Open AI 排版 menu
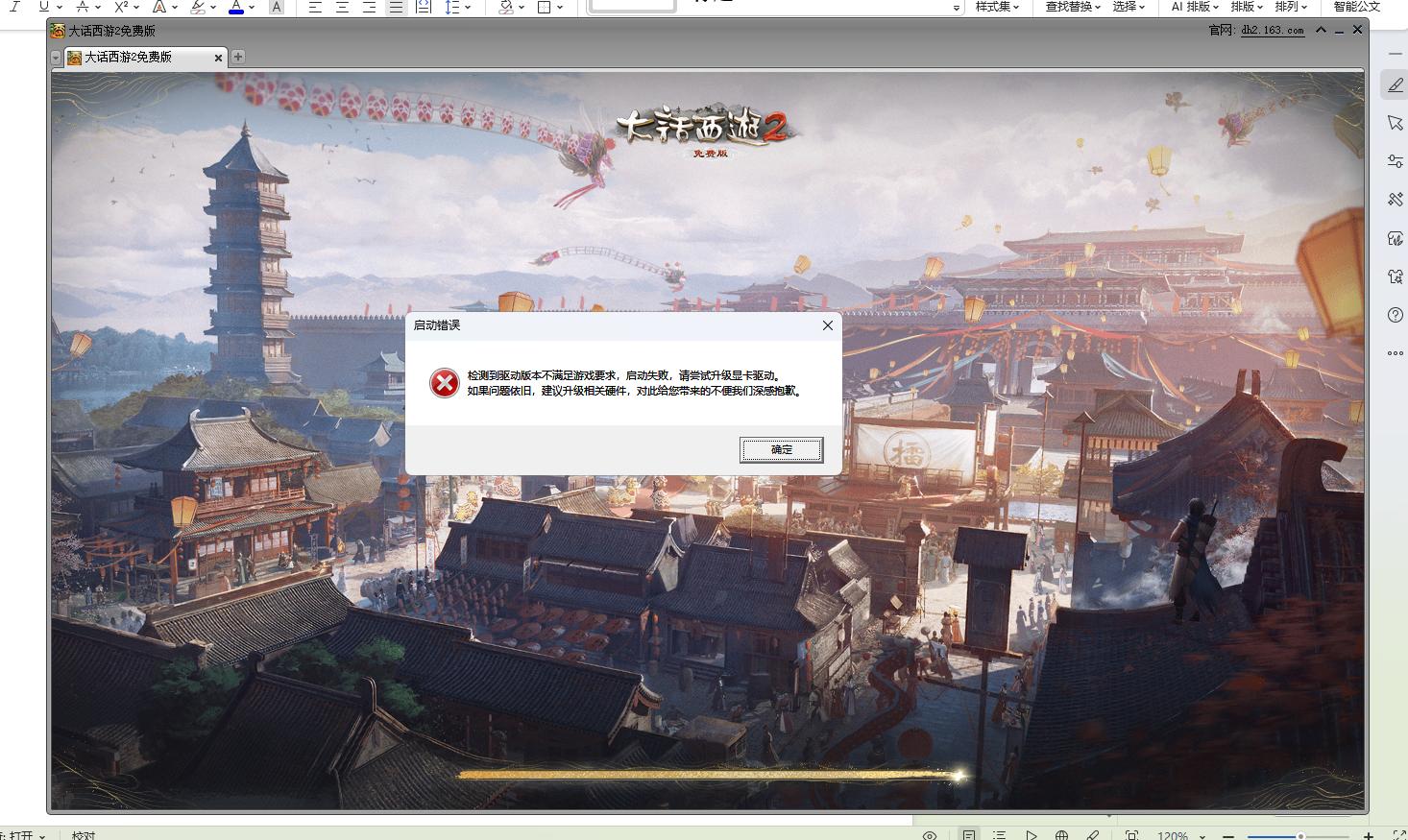This screenshot has height=840, width=1408. (1195, 7)
